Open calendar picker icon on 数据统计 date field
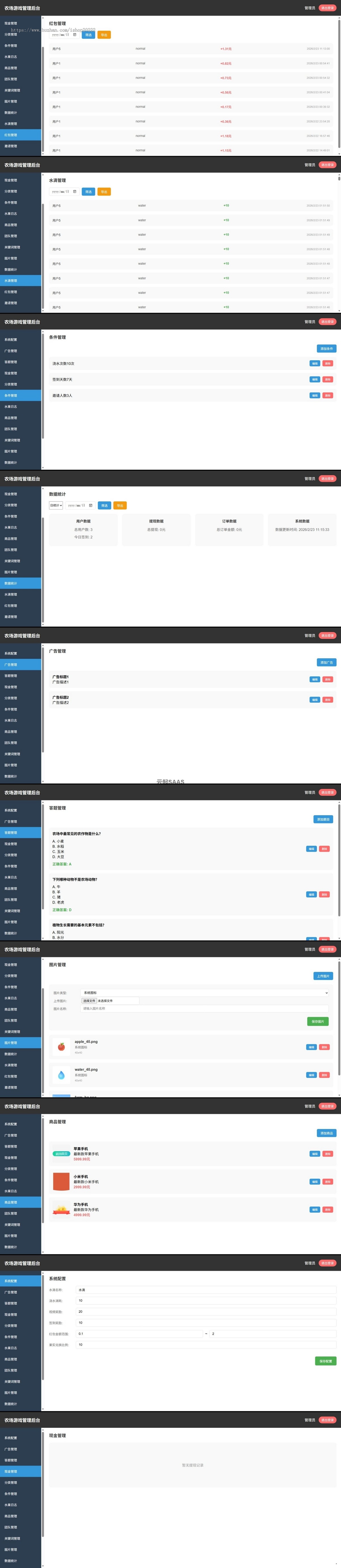The height and width of the screenshot is (1568, 341). 91,505
